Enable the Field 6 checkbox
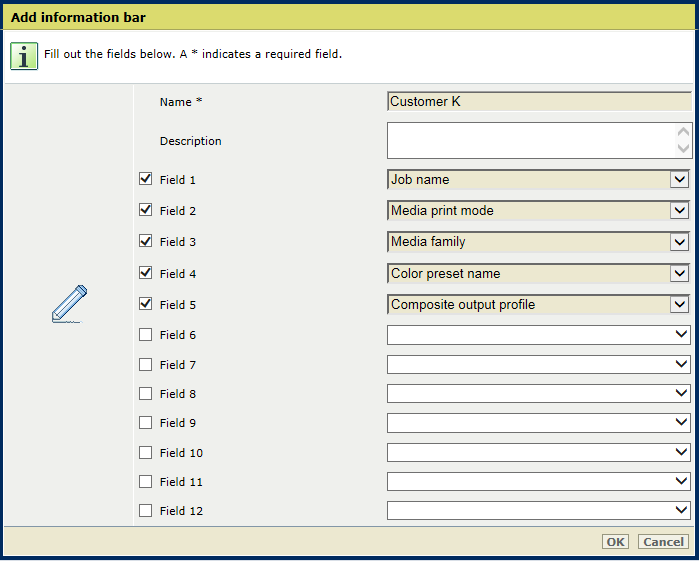 [145, 334]
